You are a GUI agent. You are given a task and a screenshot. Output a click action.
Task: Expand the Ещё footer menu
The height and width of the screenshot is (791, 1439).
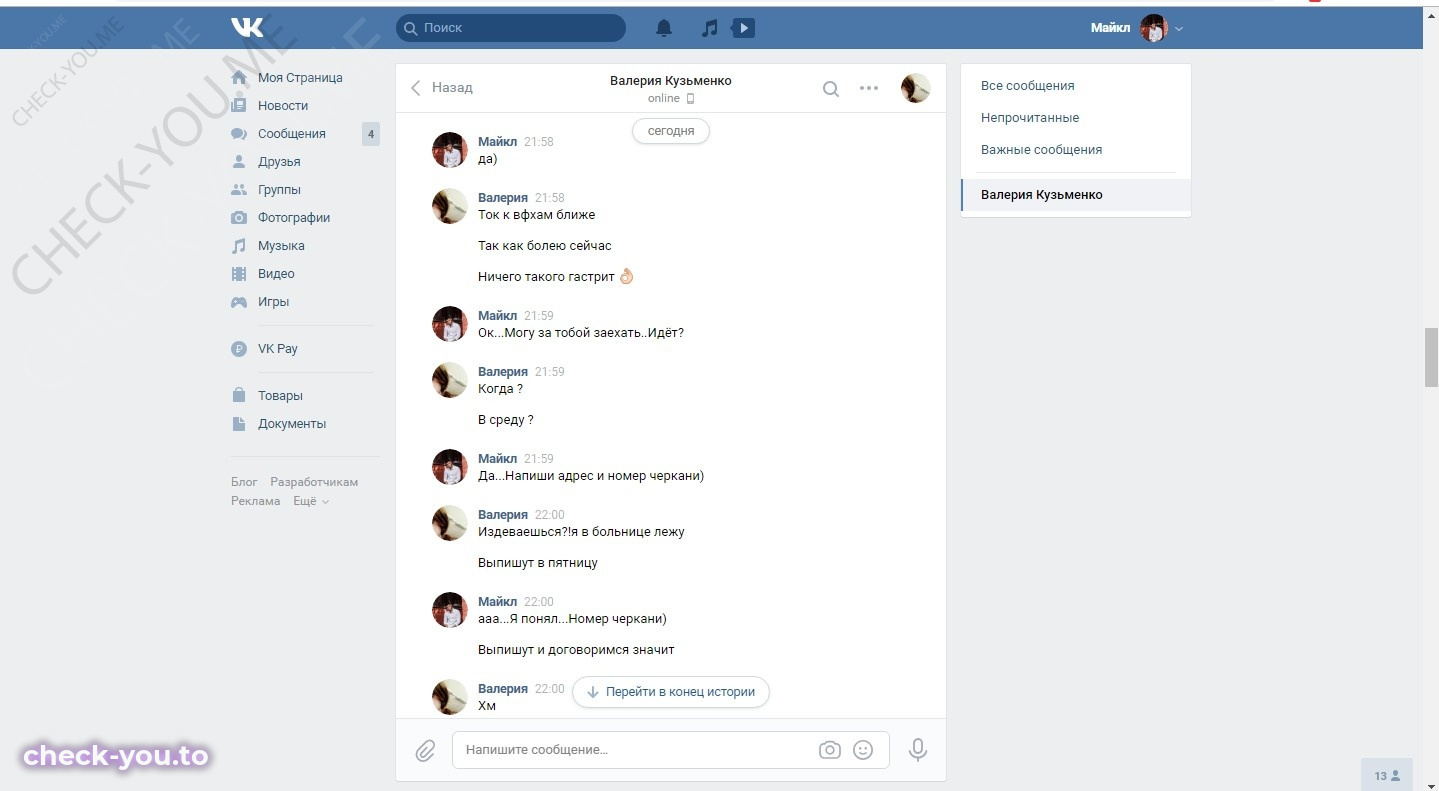tap(311, 501)
